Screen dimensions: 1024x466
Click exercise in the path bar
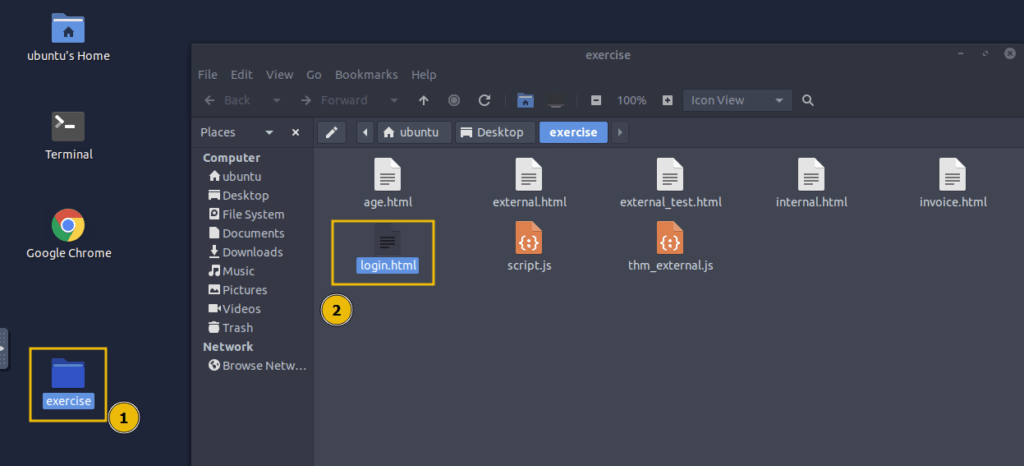(x=573, y=132)
